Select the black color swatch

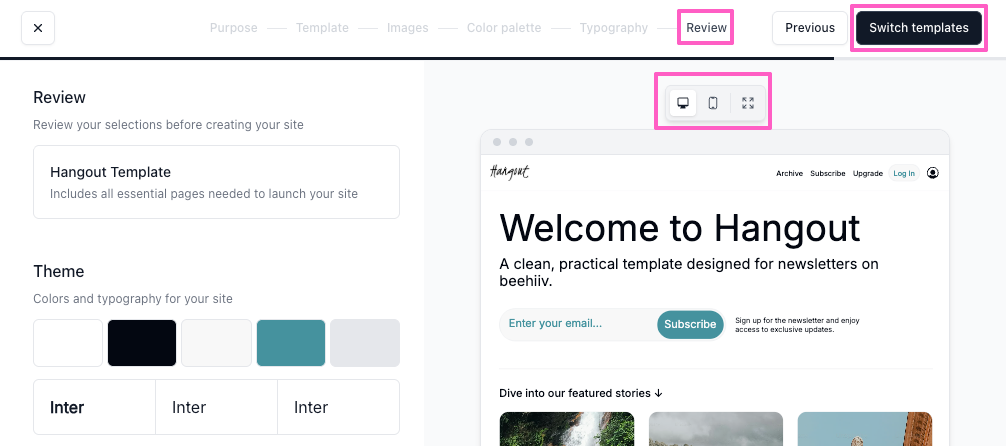[x=142, y=343]
